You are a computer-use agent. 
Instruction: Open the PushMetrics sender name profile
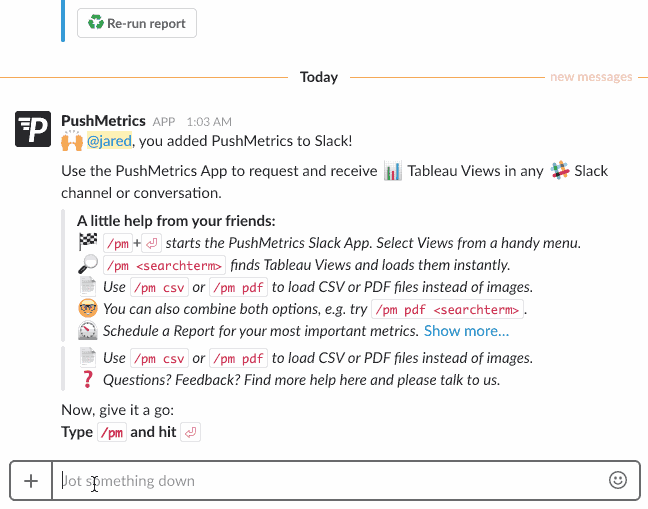(x=103, y=121)
